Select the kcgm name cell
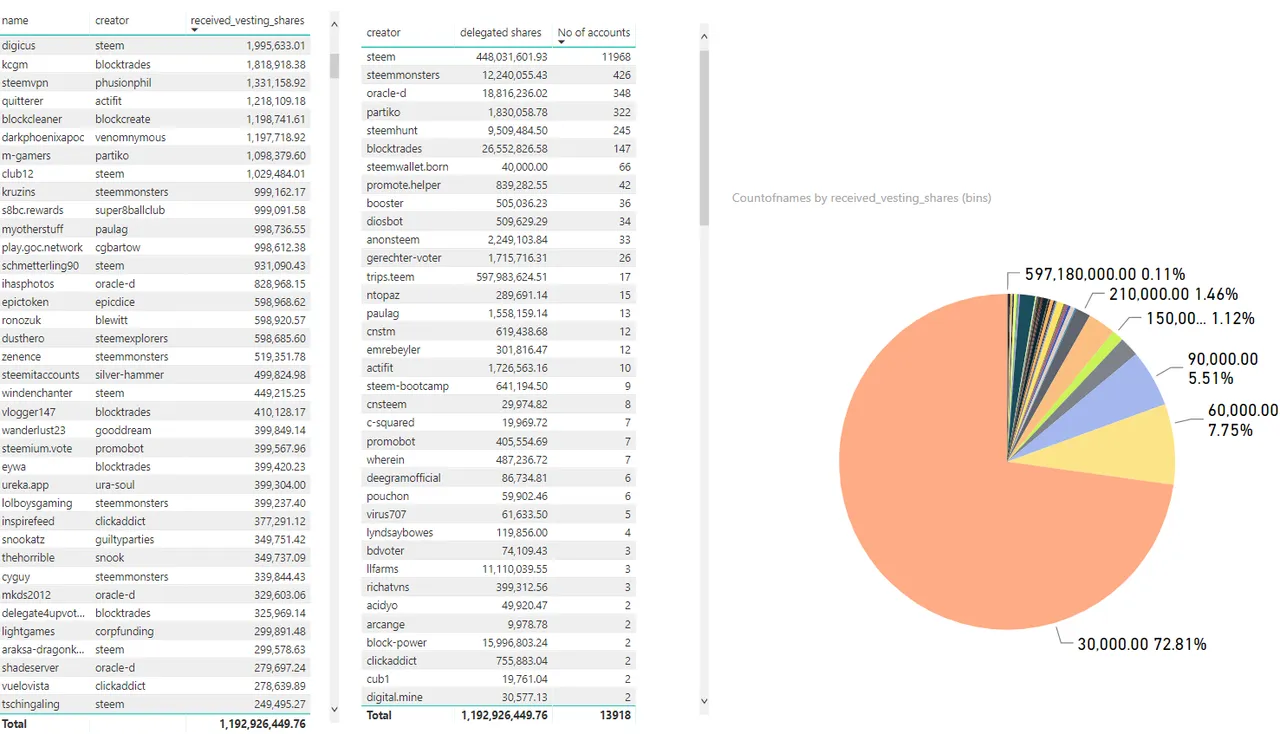 pyautogui.click(x=15, y=64)
